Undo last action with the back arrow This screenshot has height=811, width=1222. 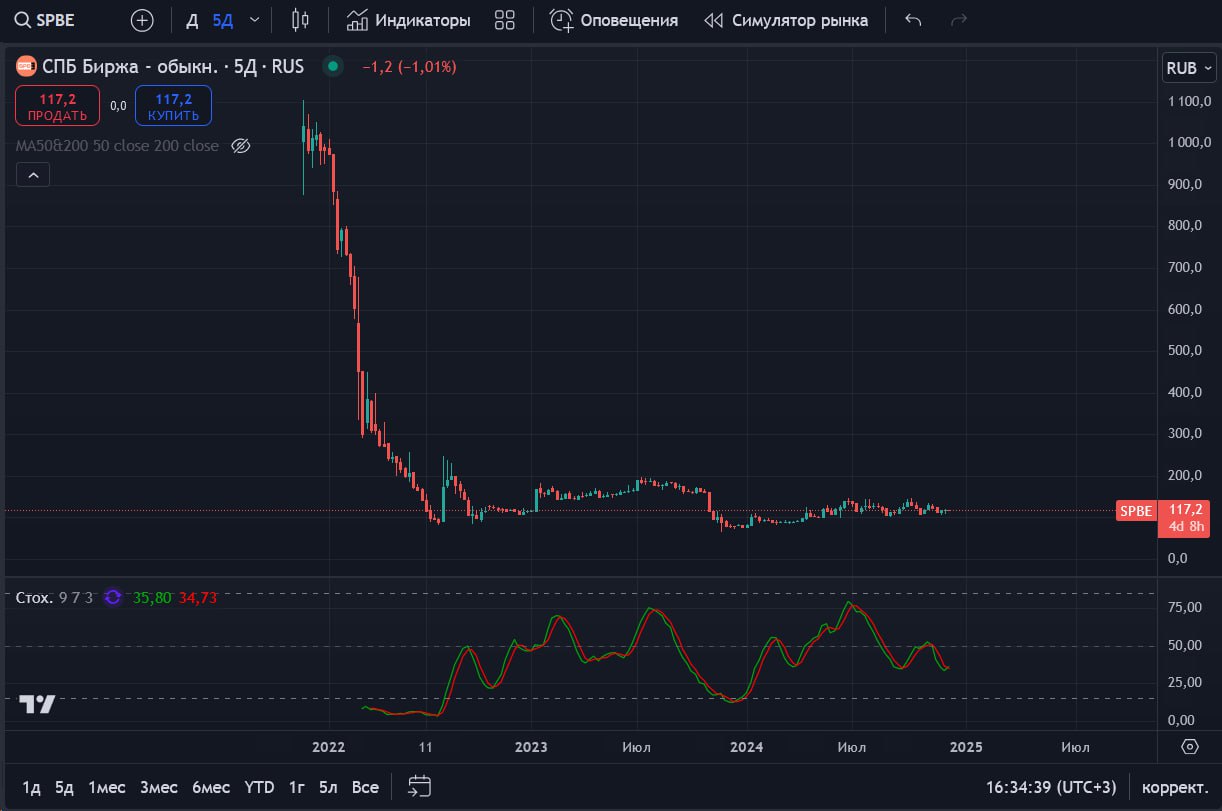click(x=912, y=20)
